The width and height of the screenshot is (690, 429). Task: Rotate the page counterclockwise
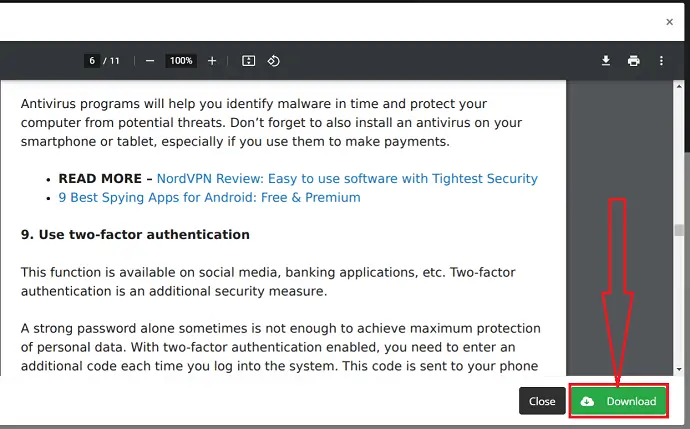click(x=273, y=61)
